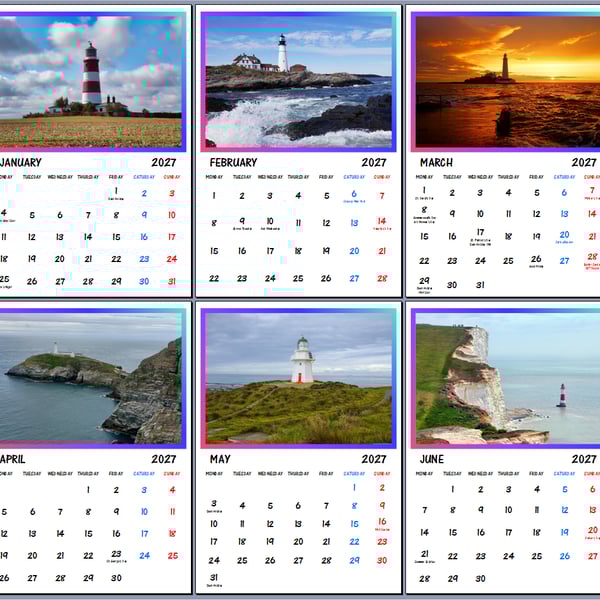600x600 pixels.
Task: Click the Friday header in January's calendar
Action: 116,177
